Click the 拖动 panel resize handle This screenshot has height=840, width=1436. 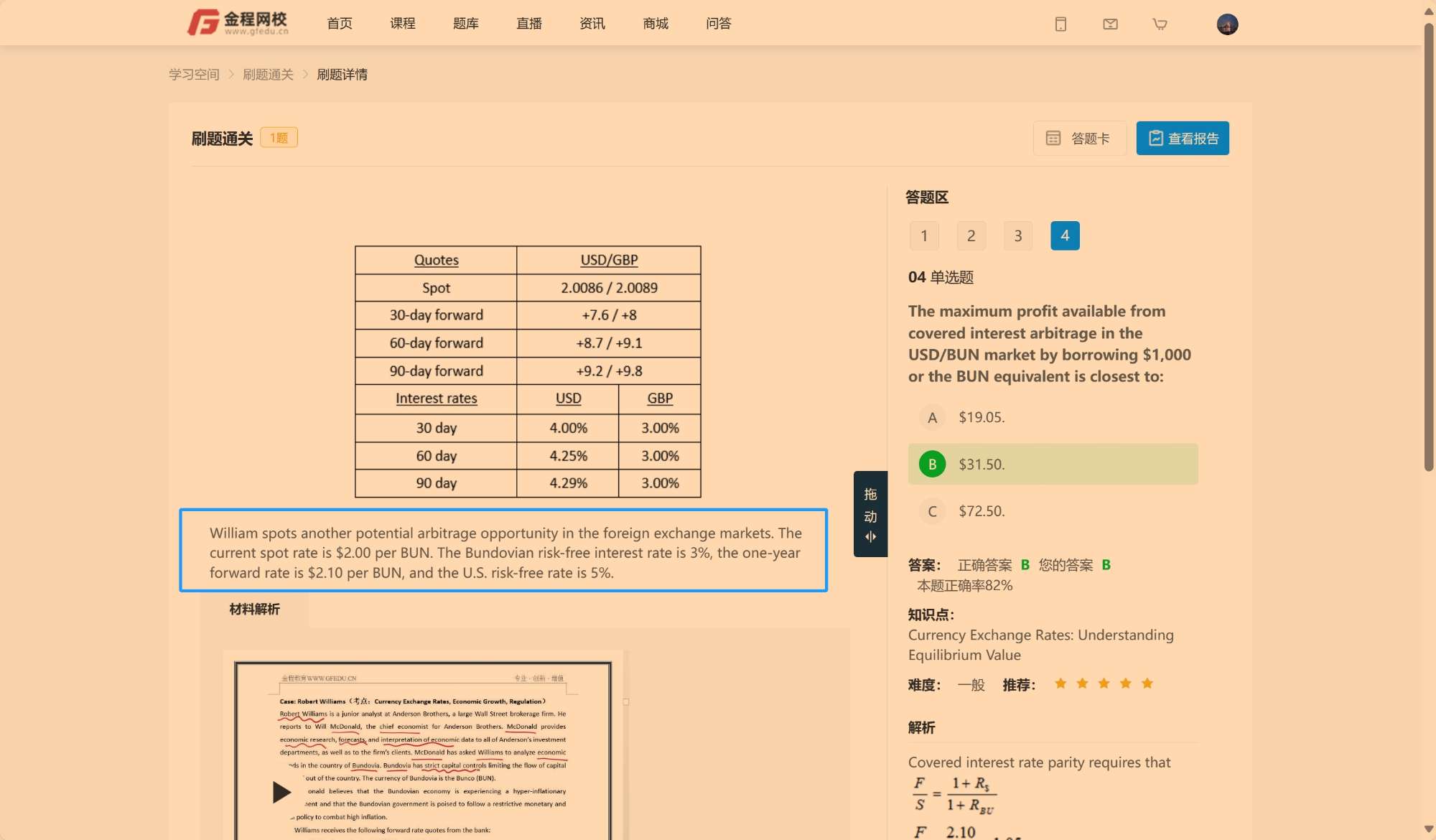(x=870, y=514)
